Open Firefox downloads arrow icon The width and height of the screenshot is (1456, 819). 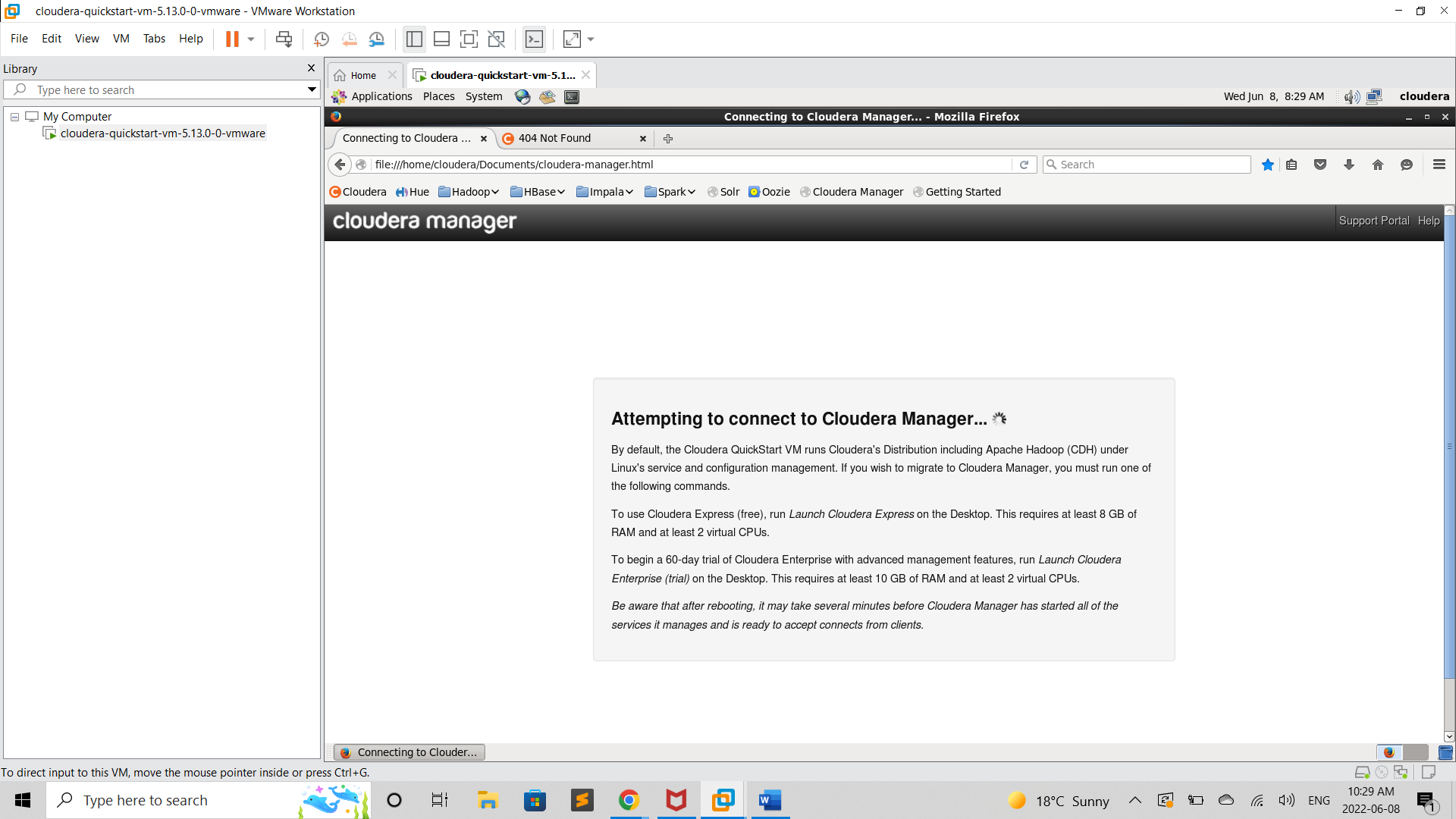click(x=1349, y=165)
